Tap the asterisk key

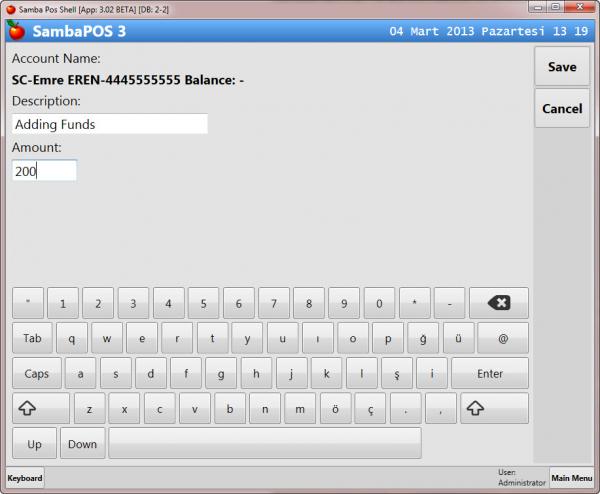pos(414,303)
